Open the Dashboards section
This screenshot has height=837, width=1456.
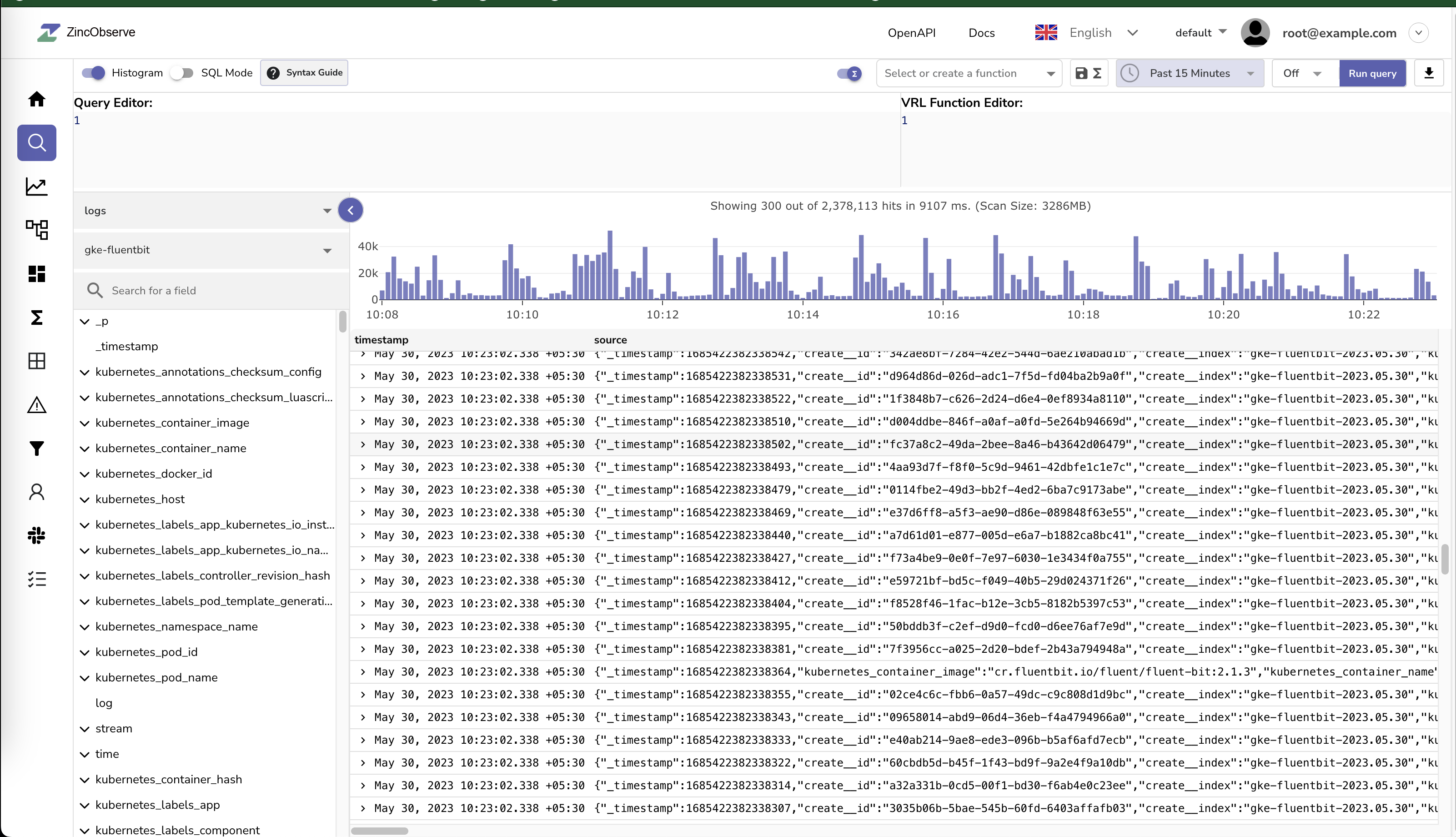point(36,274)
